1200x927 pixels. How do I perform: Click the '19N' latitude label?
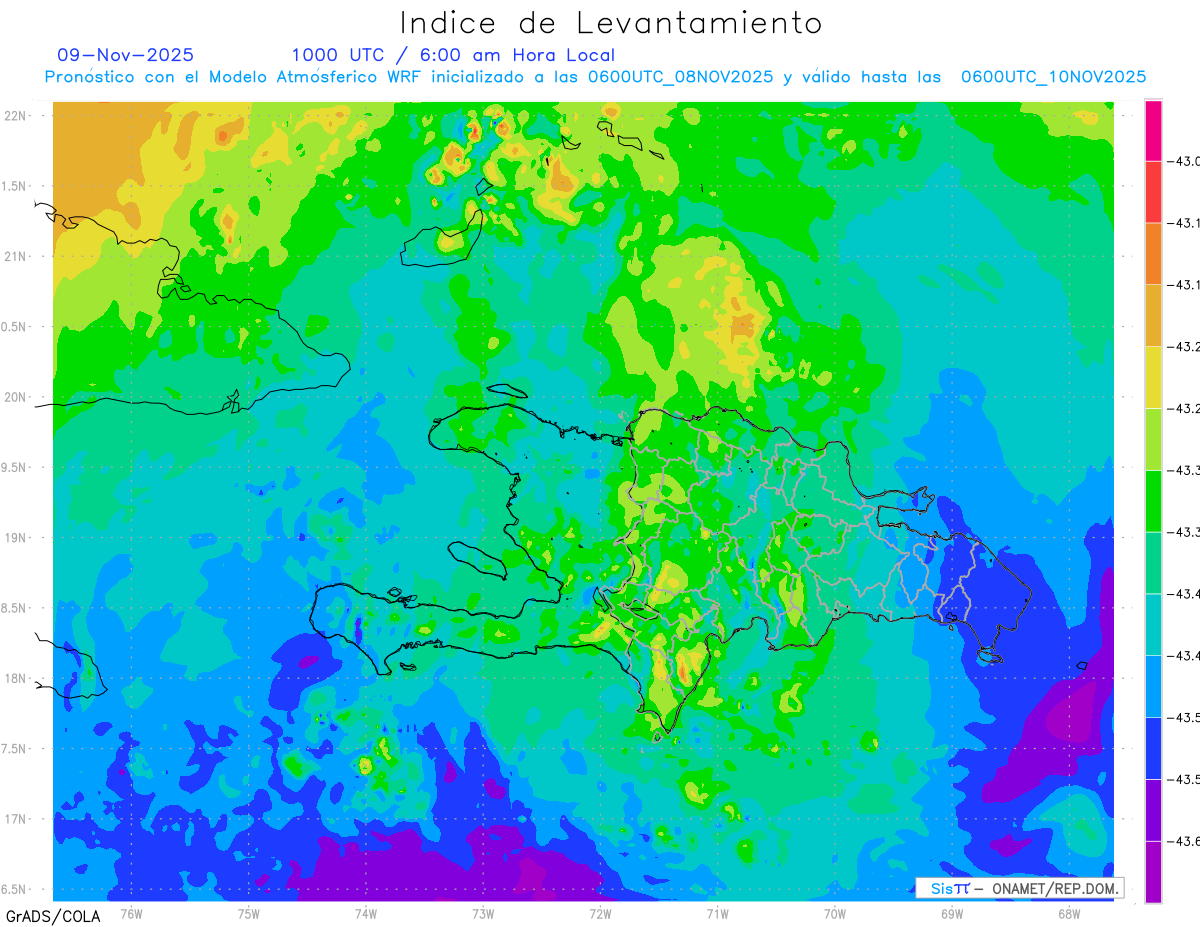click(15, 537)
